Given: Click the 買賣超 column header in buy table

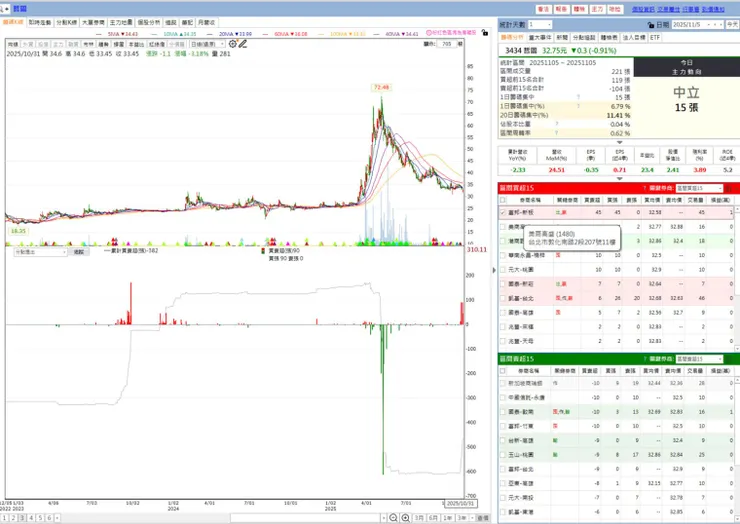Looking at the screenshot, I should (592, 200).
